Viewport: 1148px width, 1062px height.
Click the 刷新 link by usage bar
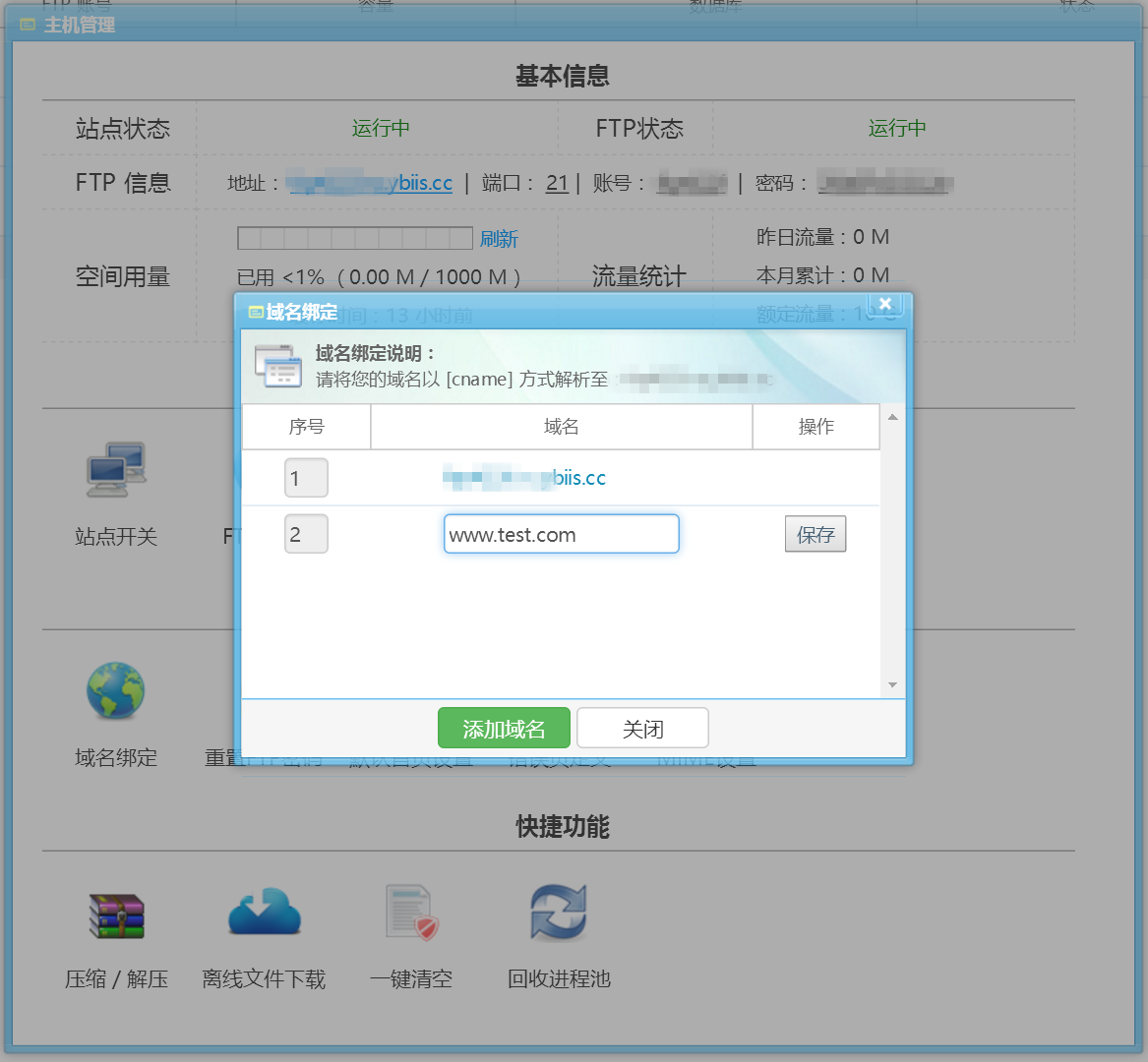pos(499,239)
